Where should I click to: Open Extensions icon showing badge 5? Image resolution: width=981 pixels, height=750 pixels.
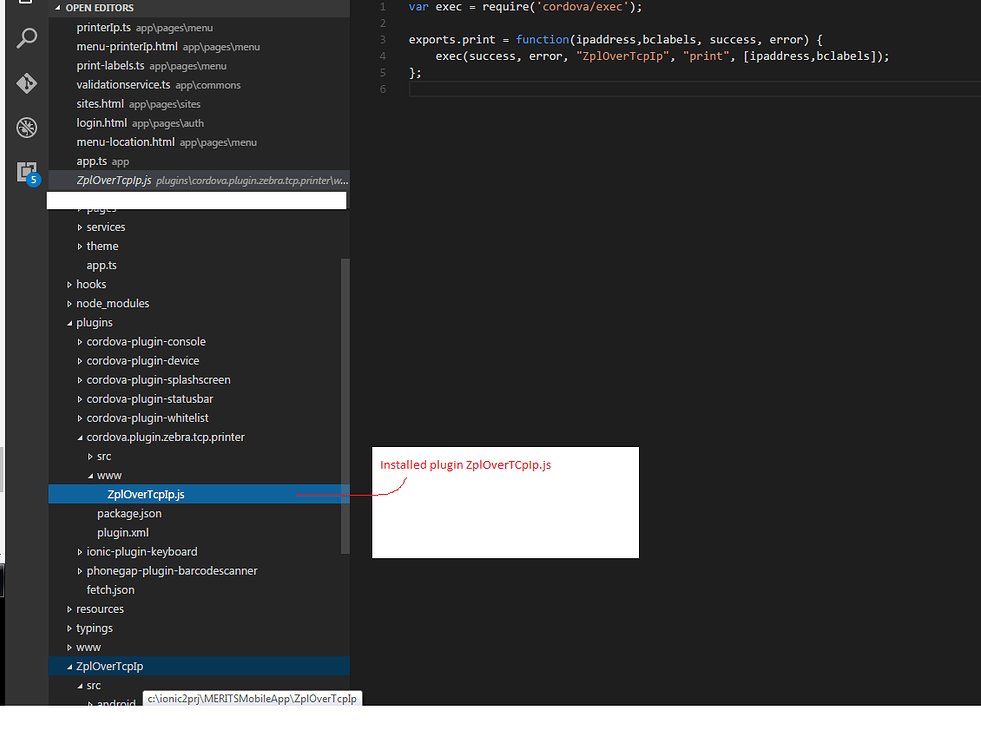point(26,173)
